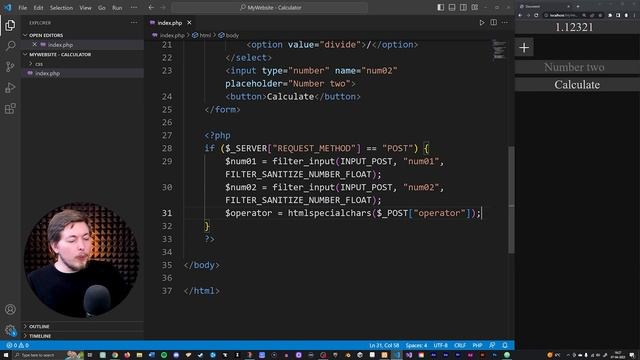Open the Search view in activity bar
The image size is (640, 360).
[x=10, y=46]
